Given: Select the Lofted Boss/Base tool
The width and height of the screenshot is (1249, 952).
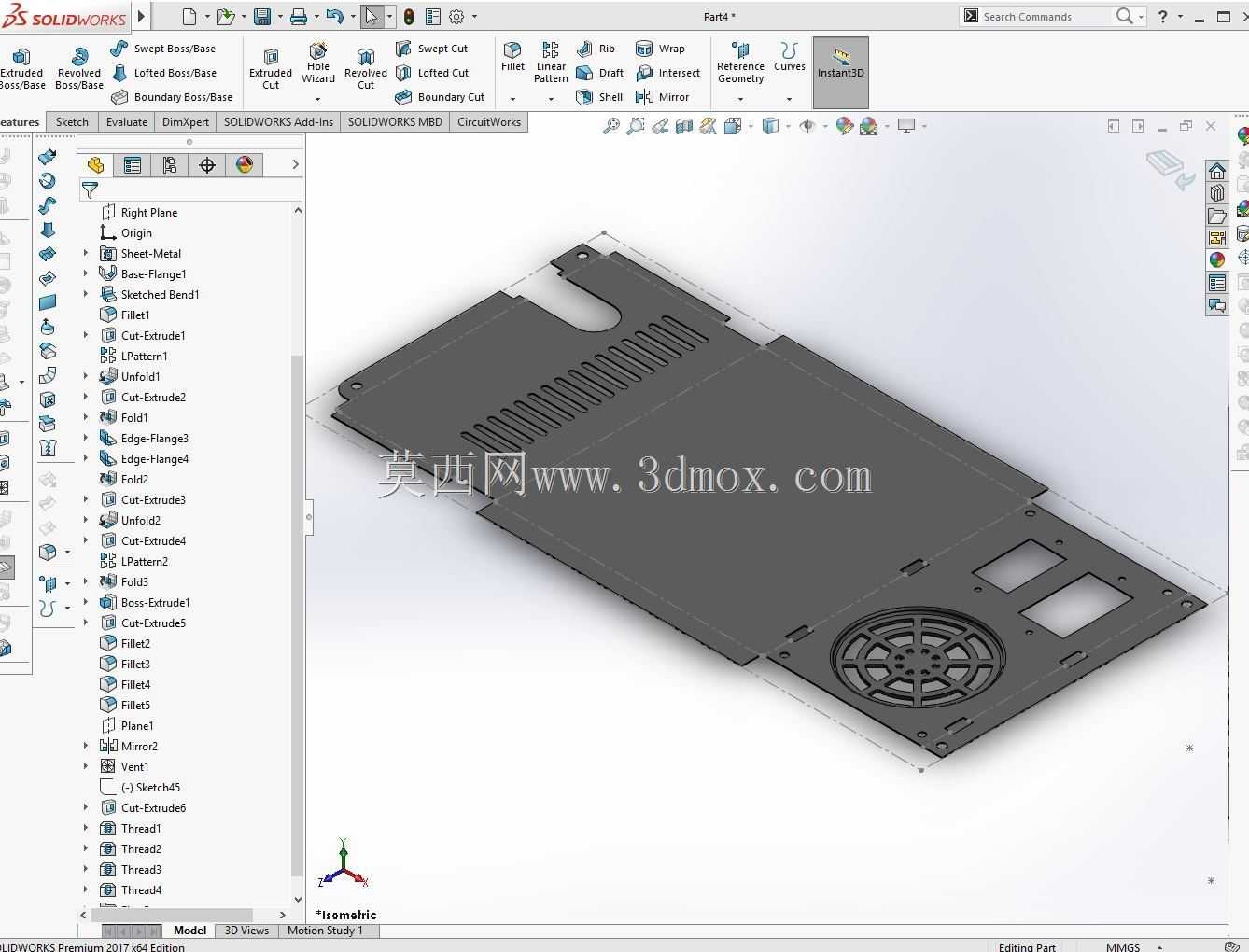Looking at the screenshot, I should coord(163,73).
